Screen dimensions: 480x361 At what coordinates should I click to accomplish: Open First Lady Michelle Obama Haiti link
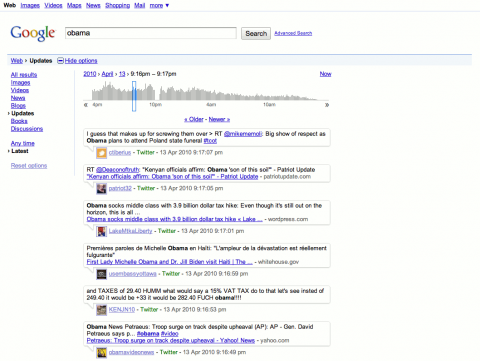click(169, 262)
